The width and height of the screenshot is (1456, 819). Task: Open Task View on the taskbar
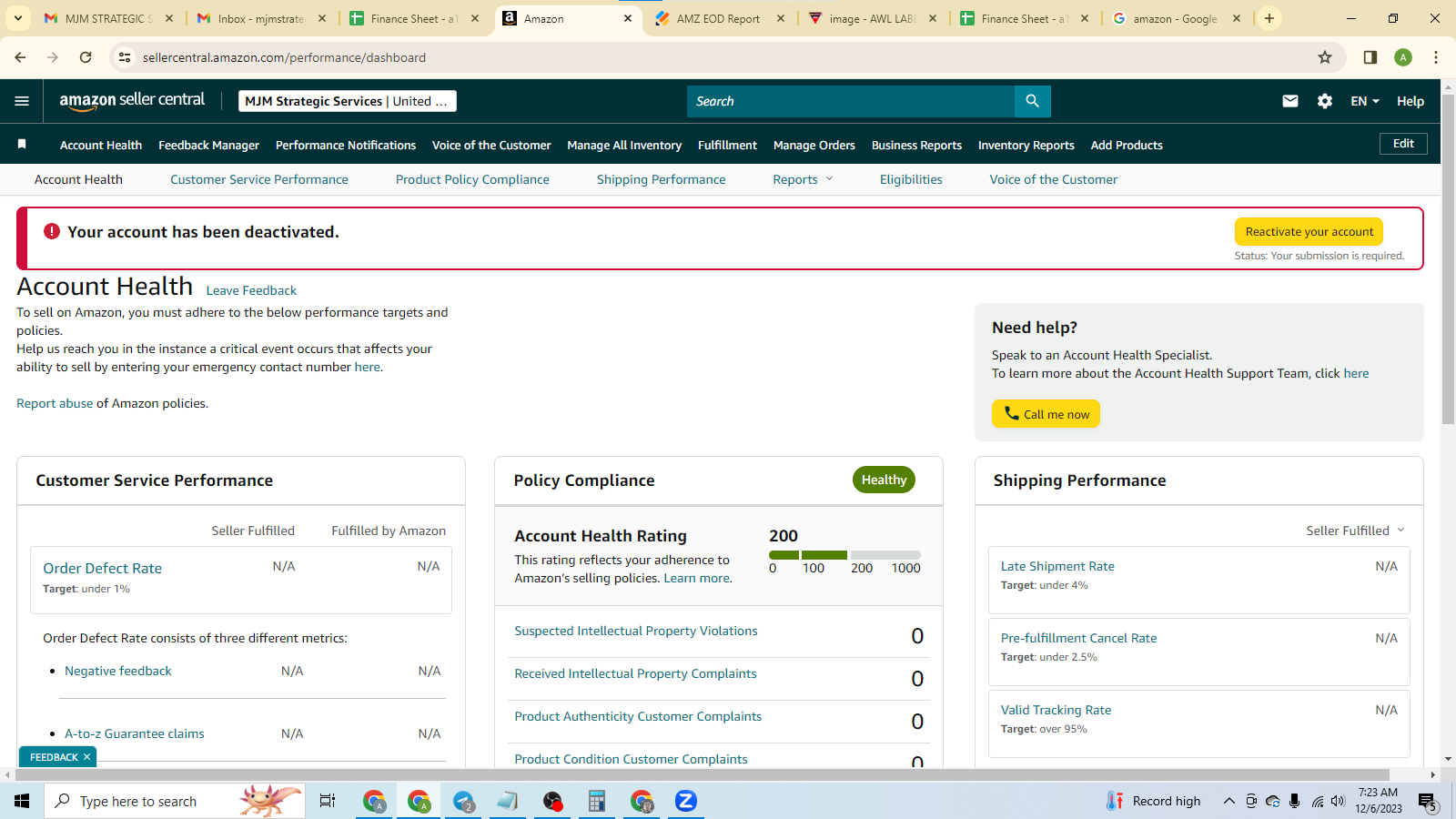point(328,801)
